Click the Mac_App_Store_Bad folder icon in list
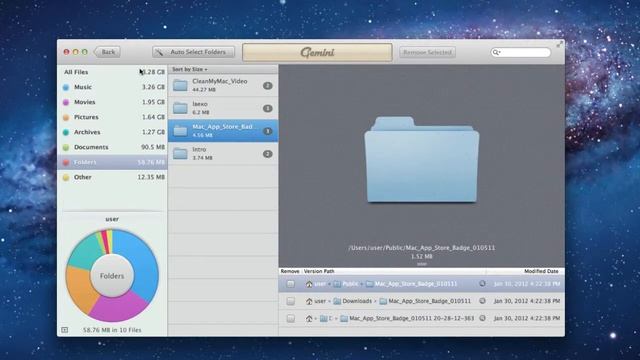The image size is (640, 360). click(x=180, y=131)
